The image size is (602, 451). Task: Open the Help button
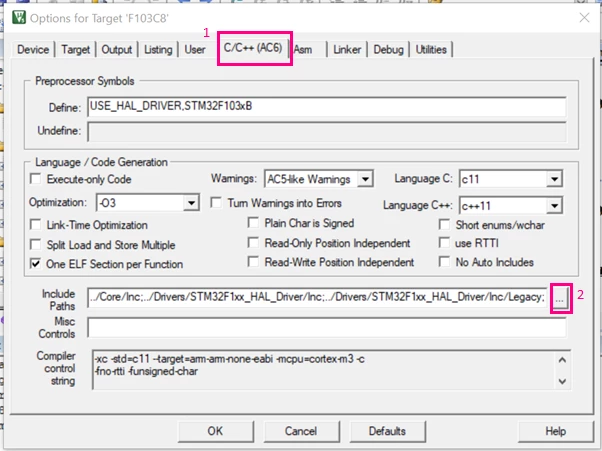click(x=556, y=431)
